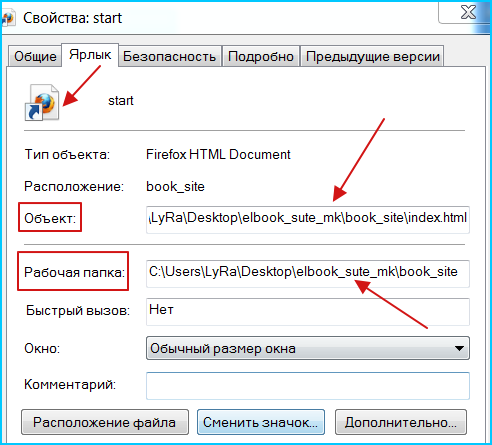Click the 'Окно:' label
Screen dimensions: 492x445
42,349
